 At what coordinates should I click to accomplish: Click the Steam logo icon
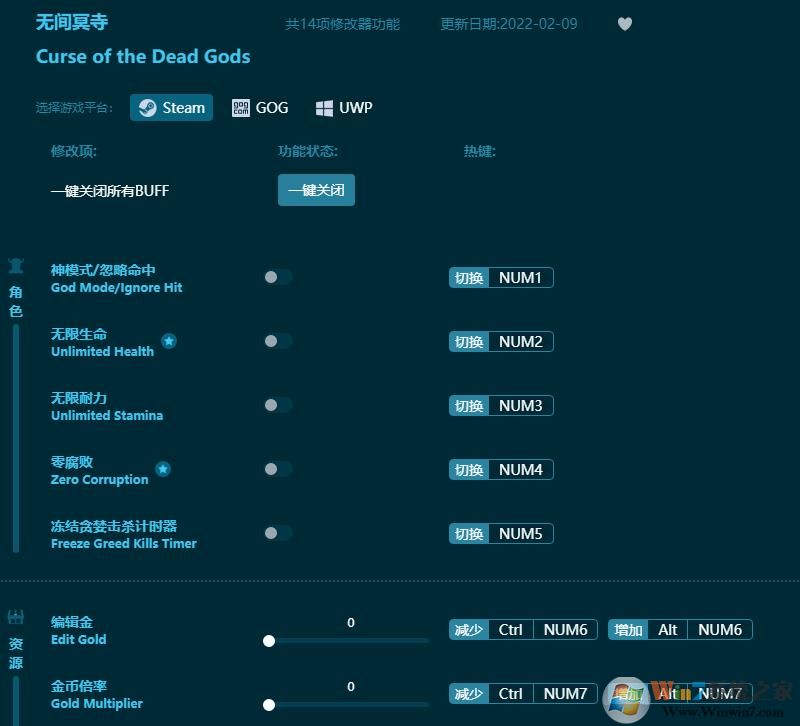146,107
